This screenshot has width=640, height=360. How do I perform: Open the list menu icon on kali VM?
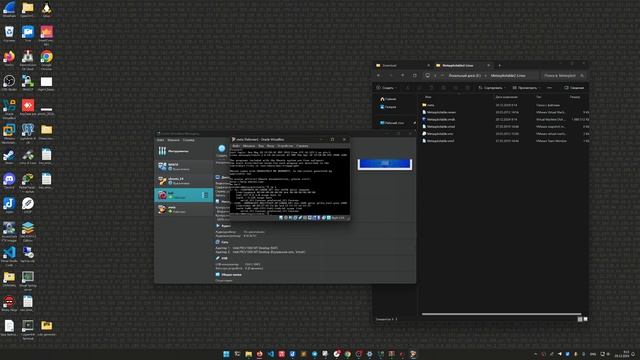(x=205, y=195)
